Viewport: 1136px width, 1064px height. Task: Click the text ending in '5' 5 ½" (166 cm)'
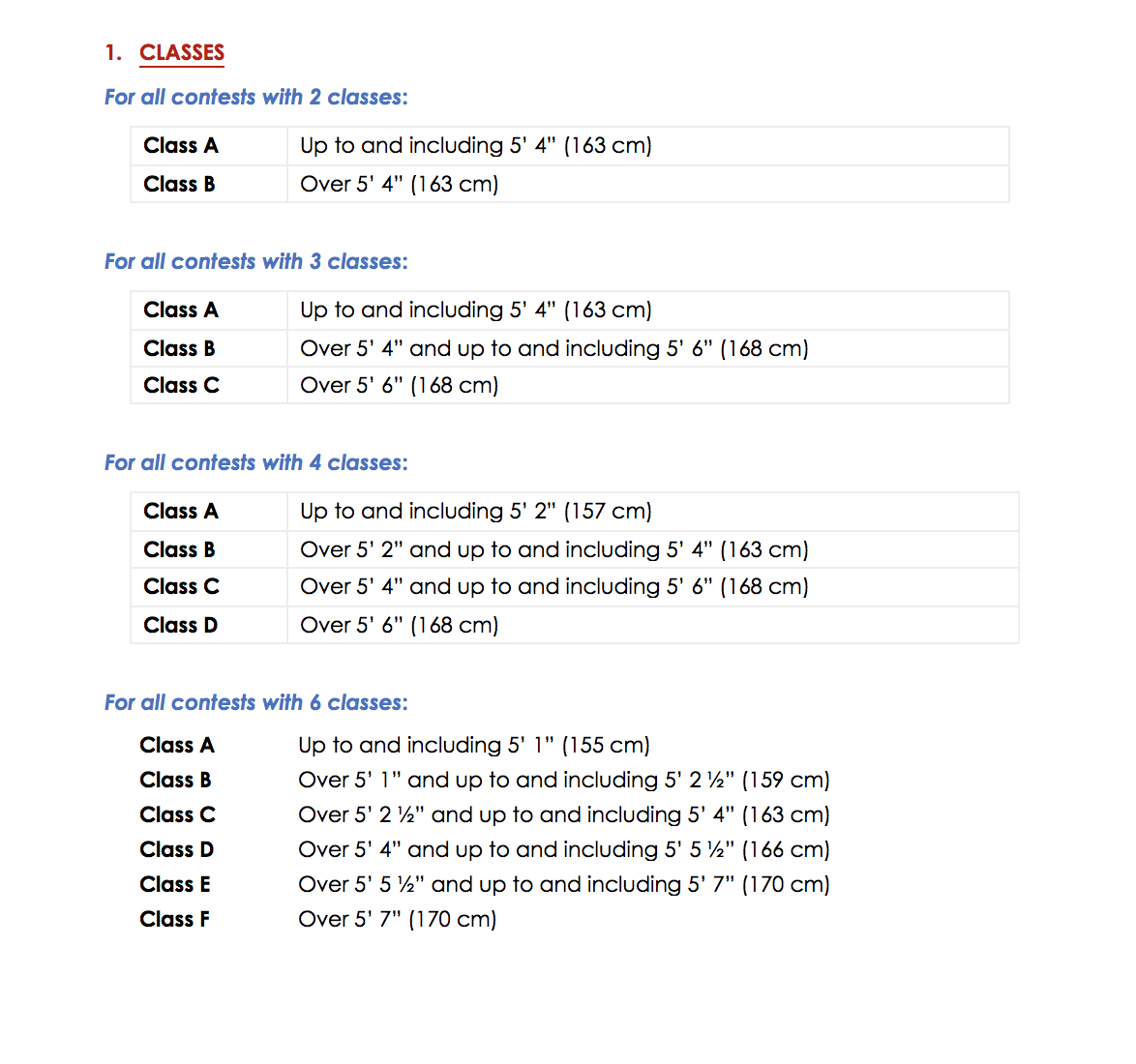click(563, 850)
